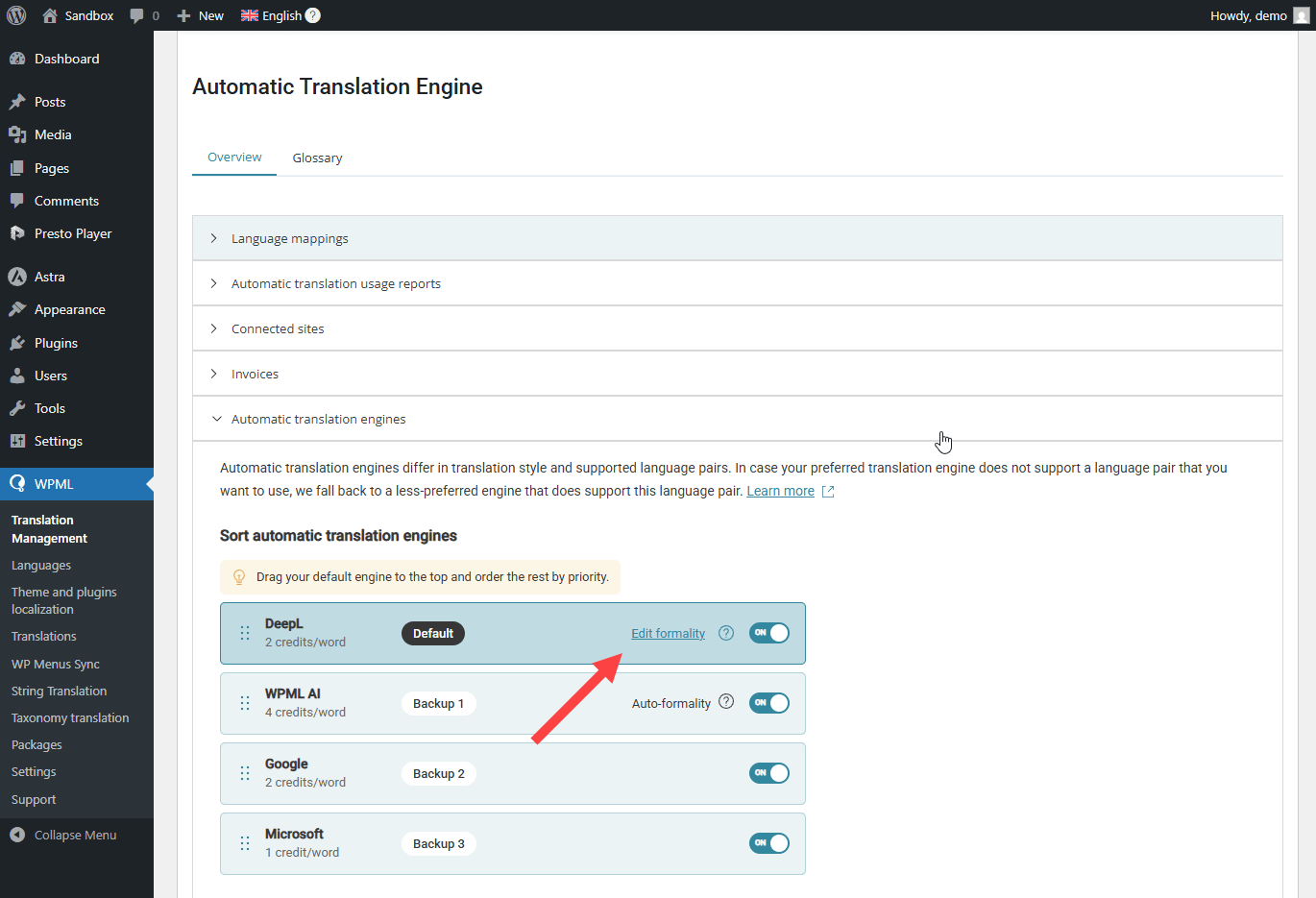Click the WordPress logo in admin bar
The image size is (1316, 898).
coord(16,15)
